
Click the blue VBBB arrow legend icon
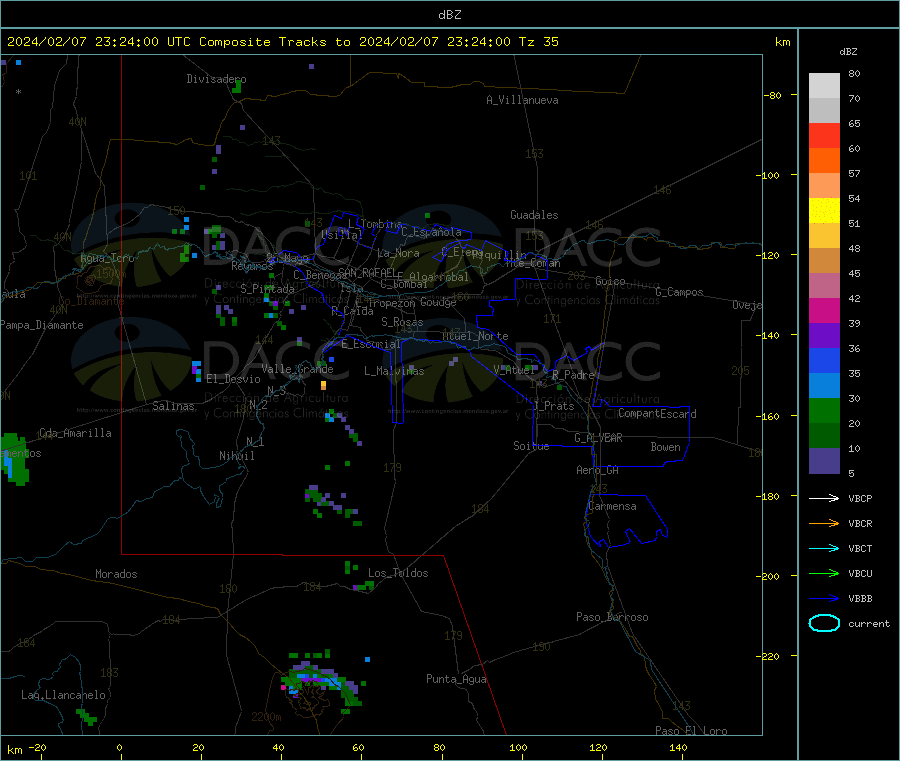pyautogui.click(x=824, y=598)
